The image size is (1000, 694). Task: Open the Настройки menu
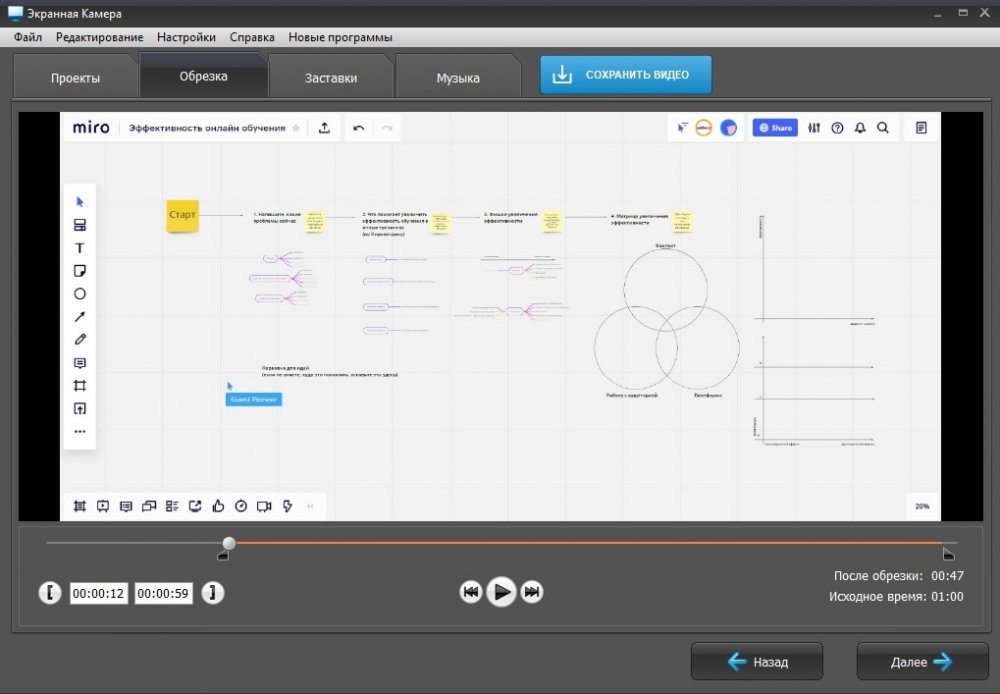[186, 37]
